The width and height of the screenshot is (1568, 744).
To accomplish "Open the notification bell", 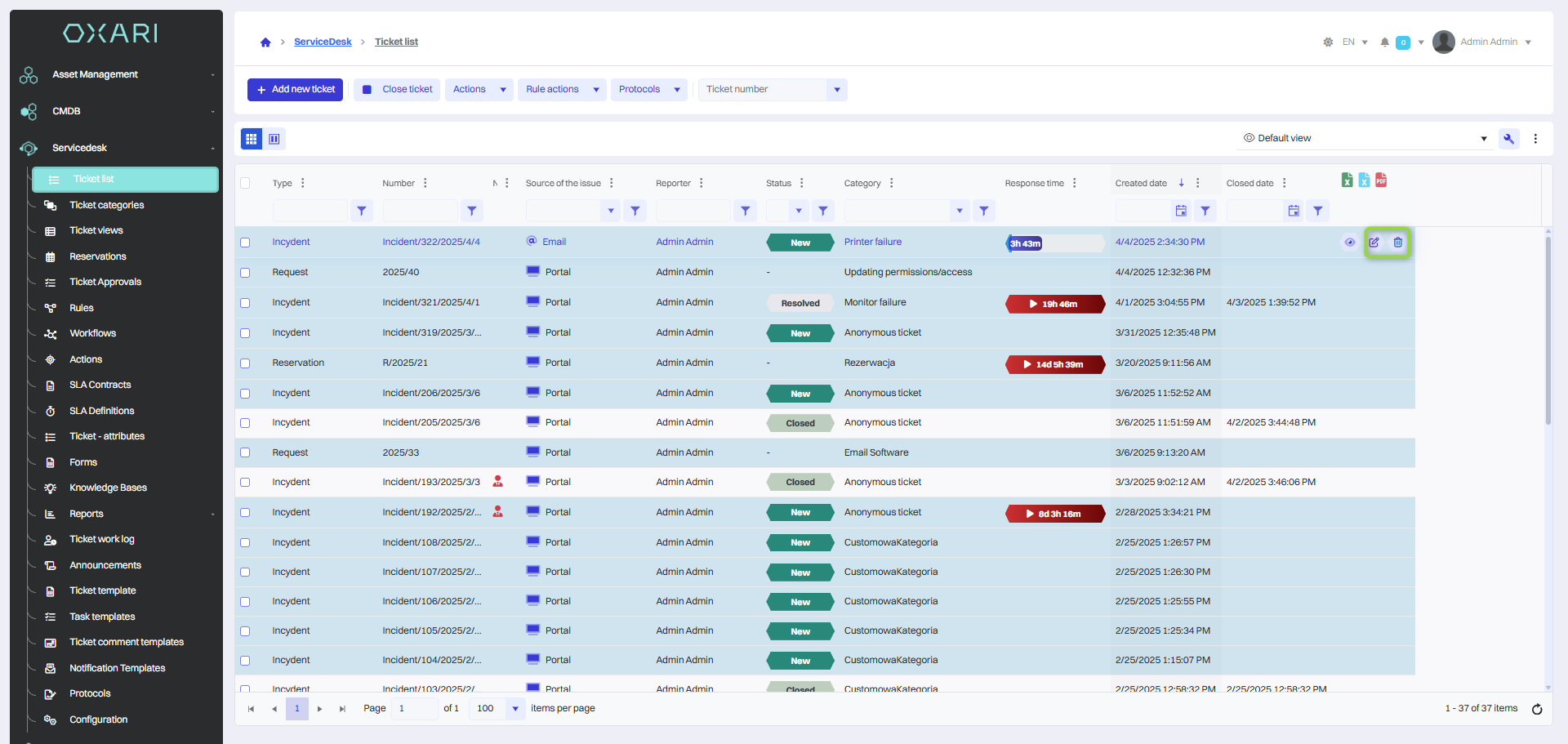I will click(x=1384, y=42).
